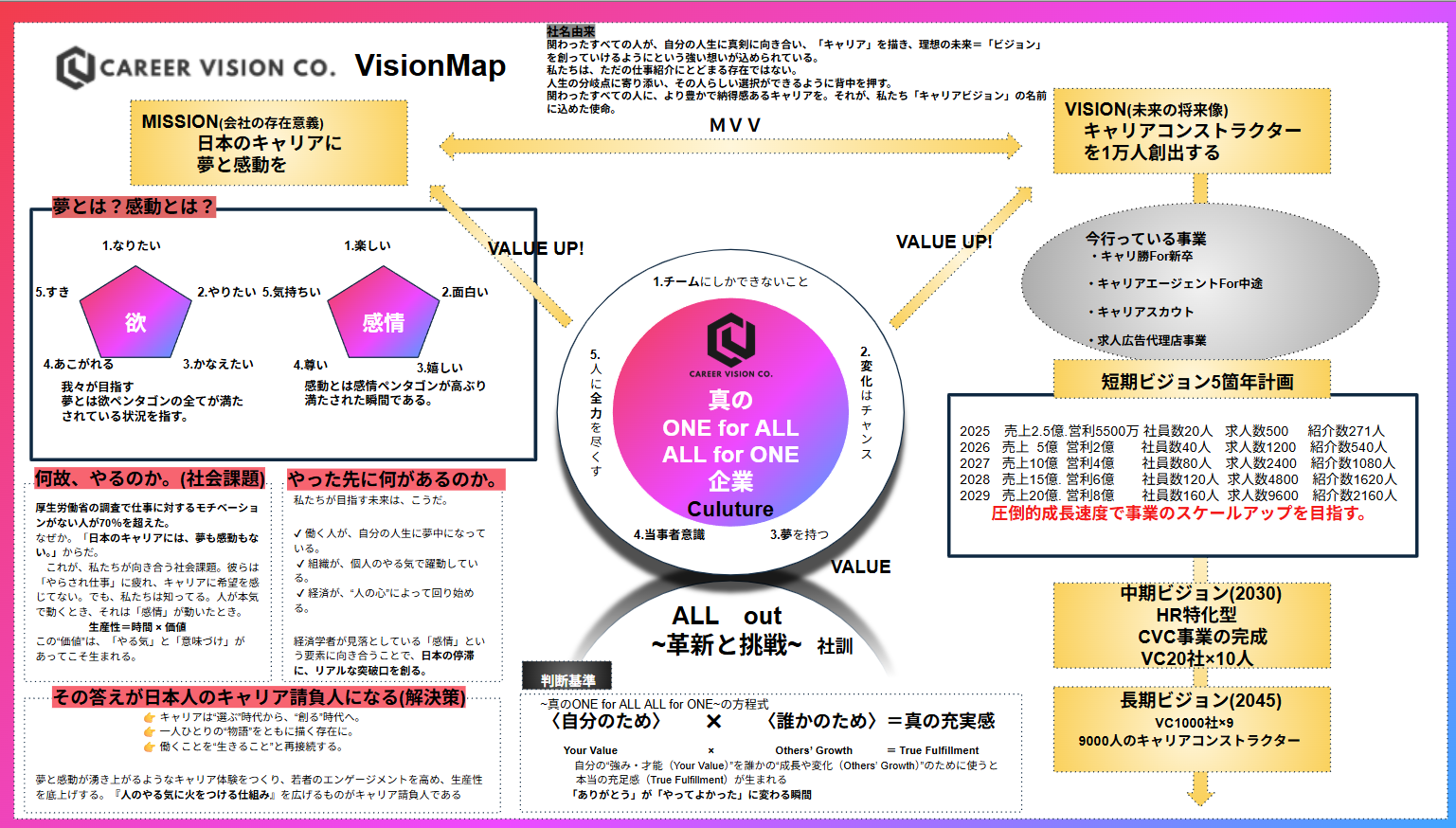Click the VISION キャリアコンストラクター box
Image resolution: width=1456 pixels, height=828 pixels.
[x=1192, y=132]
